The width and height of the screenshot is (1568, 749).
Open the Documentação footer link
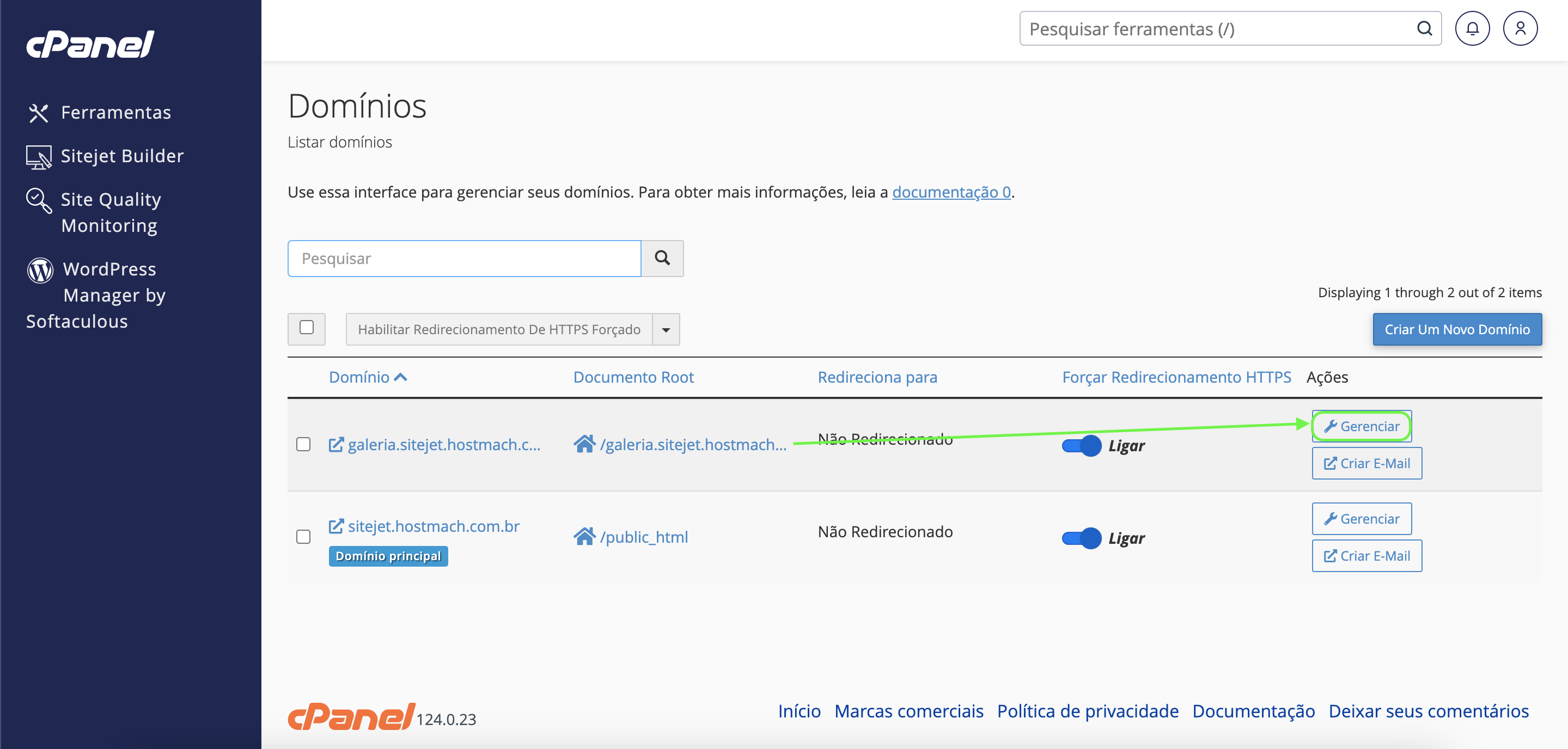pyautogui.click(x=1253, y=711)
